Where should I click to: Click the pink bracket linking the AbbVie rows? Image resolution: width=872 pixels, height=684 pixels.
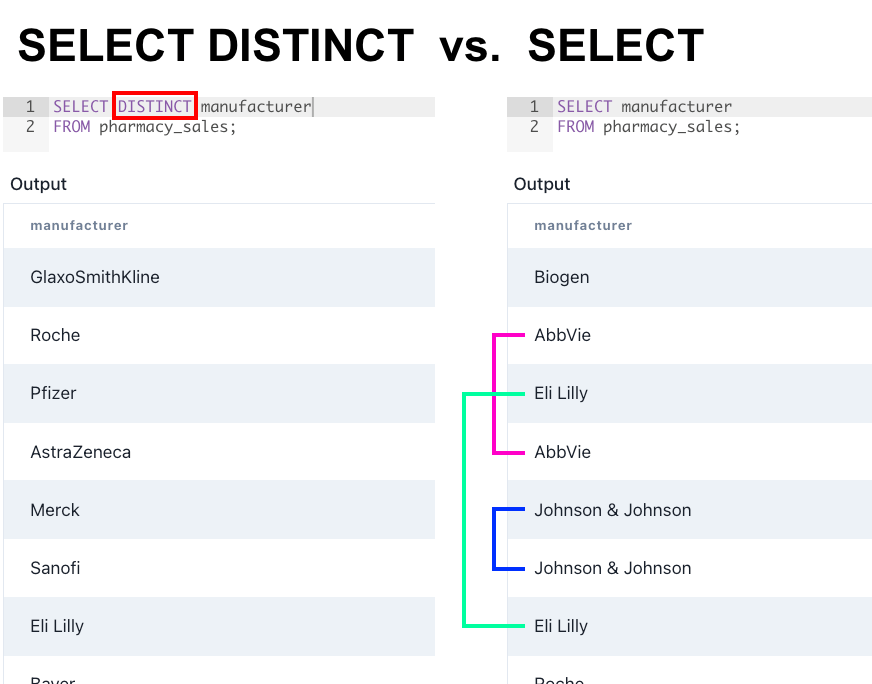(x=494, y=394)
